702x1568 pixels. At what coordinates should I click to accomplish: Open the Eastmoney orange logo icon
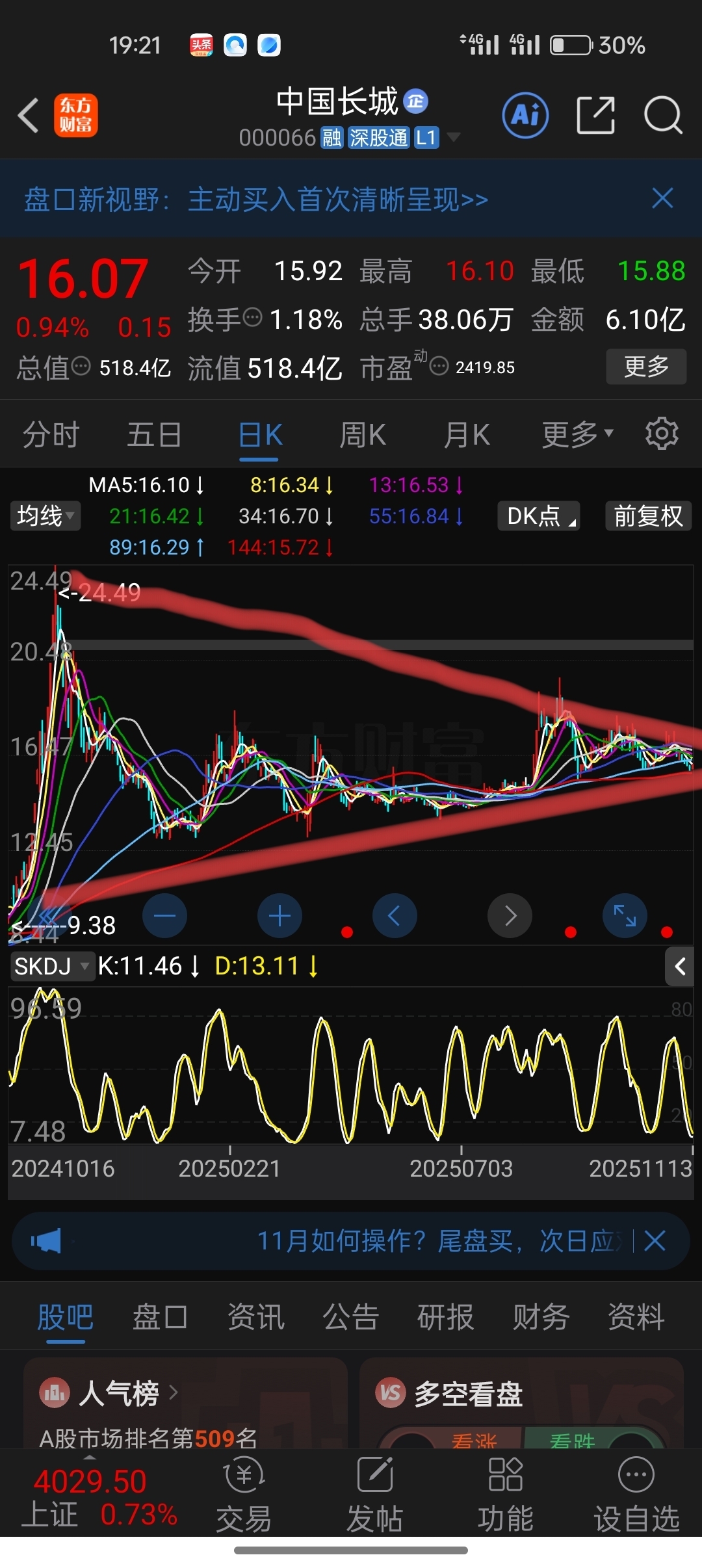(75, 116)
